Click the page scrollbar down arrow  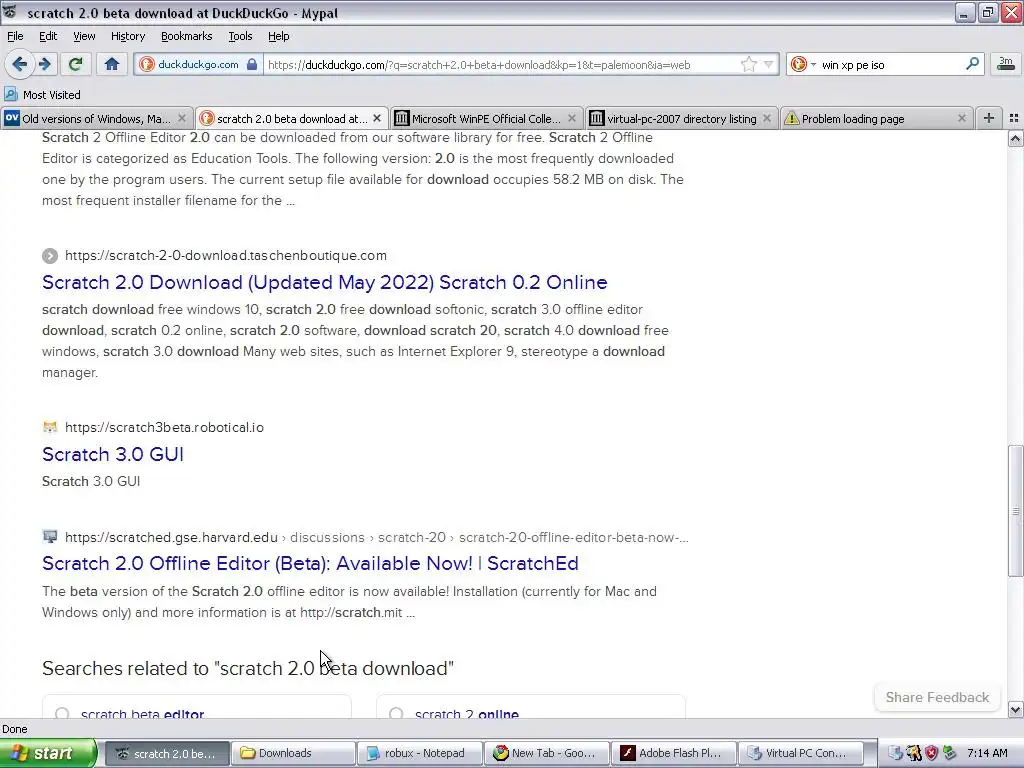1015,709
